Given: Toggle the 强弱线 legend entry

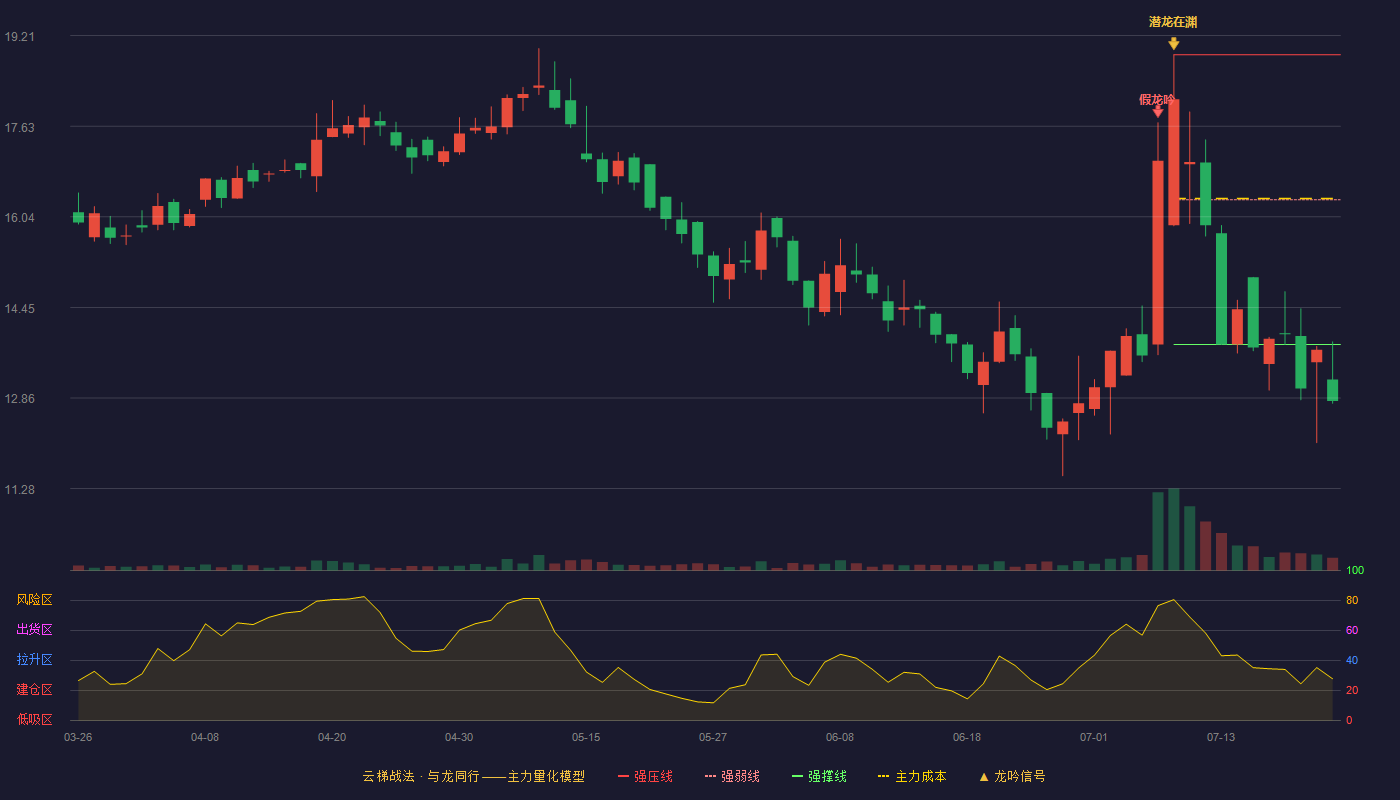Looking at the screenshot, I should click(732, 777).
